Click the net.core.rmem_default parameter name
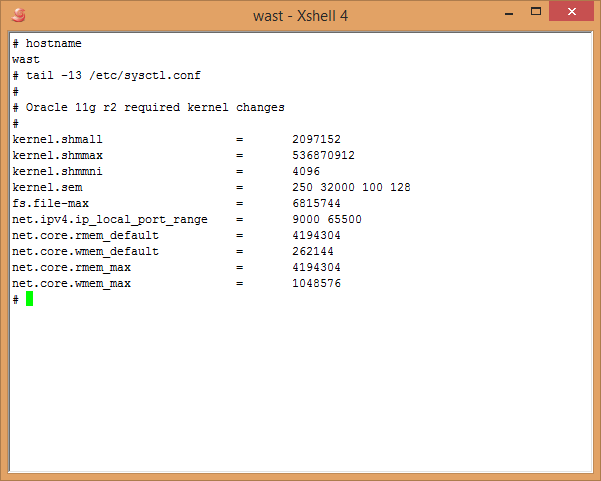This screenshot has width=601, height=481. pos(85,235)
